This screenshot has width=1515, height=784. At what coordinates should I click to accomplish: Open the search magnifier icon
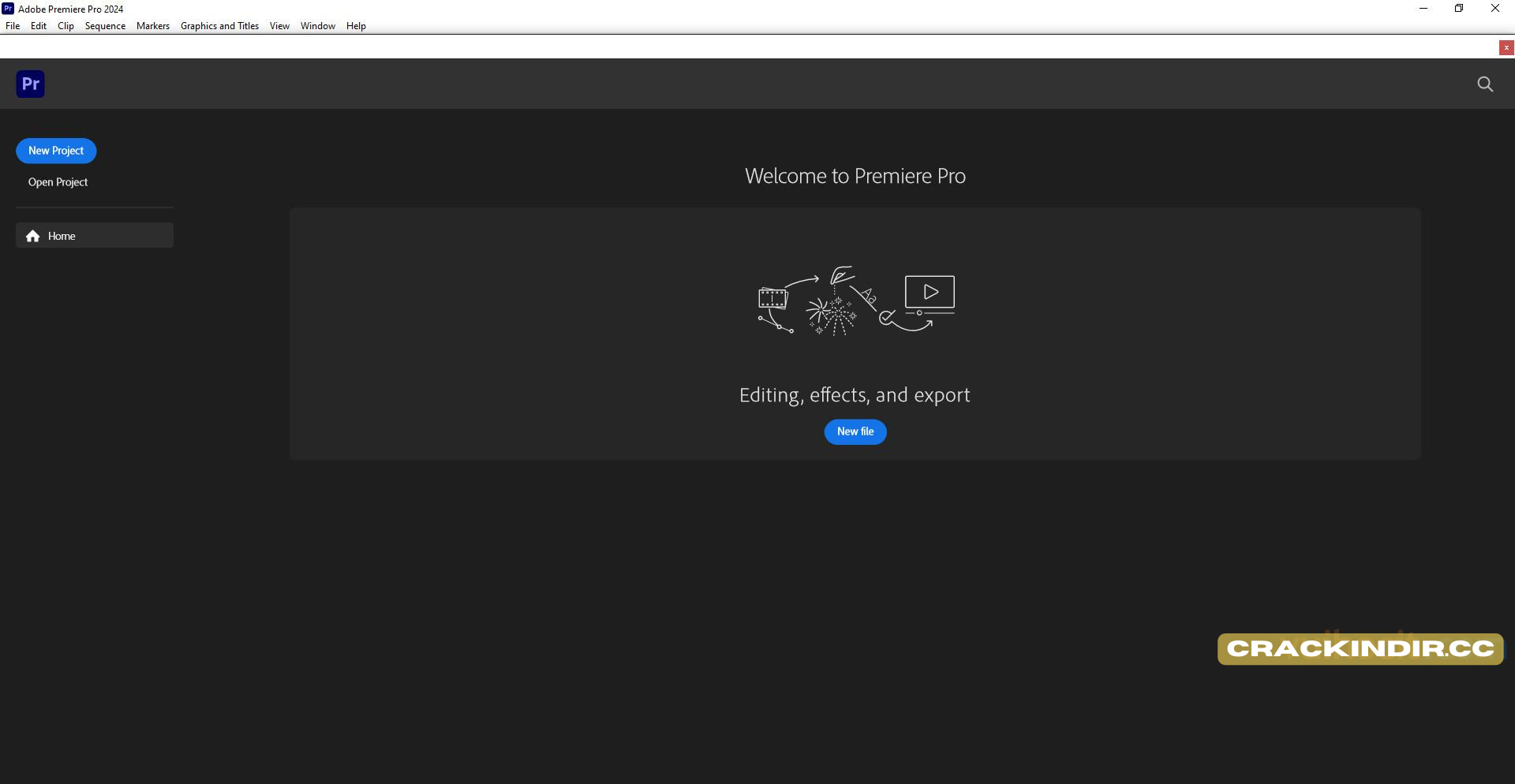[x=1485, y=84]
